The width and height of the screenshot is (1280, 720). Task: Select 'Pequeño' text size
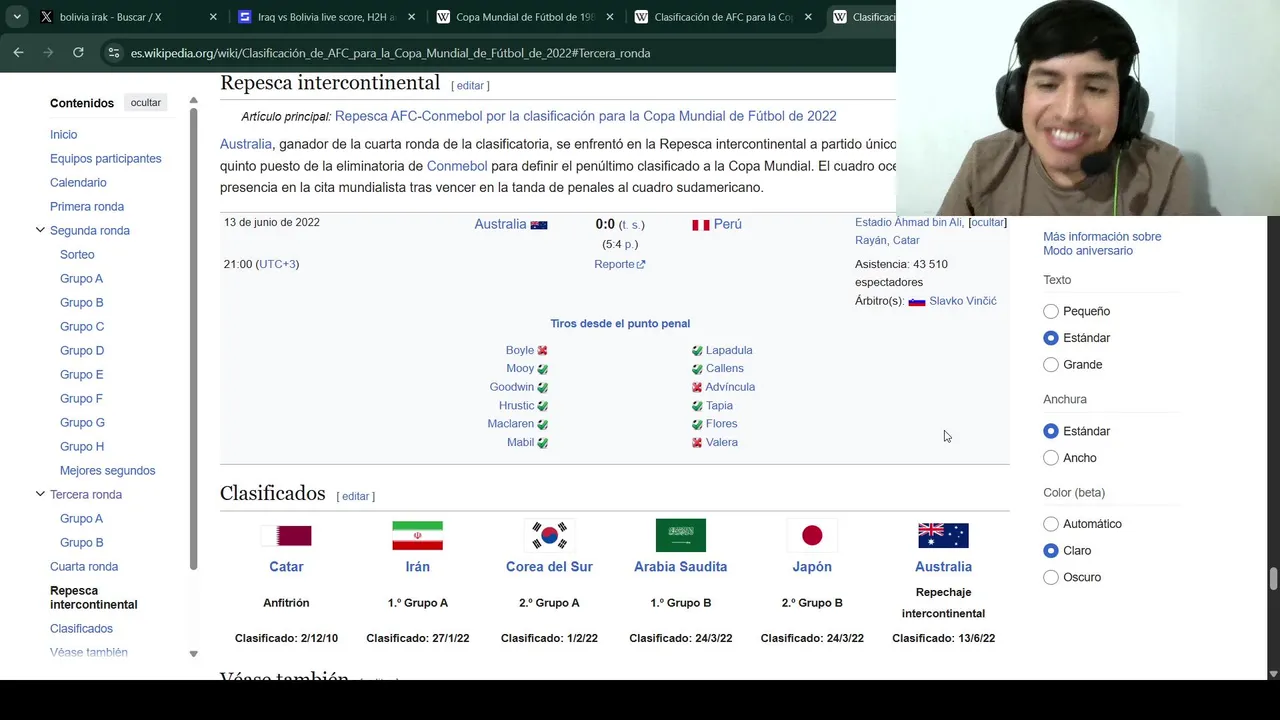click(1050, 311)
